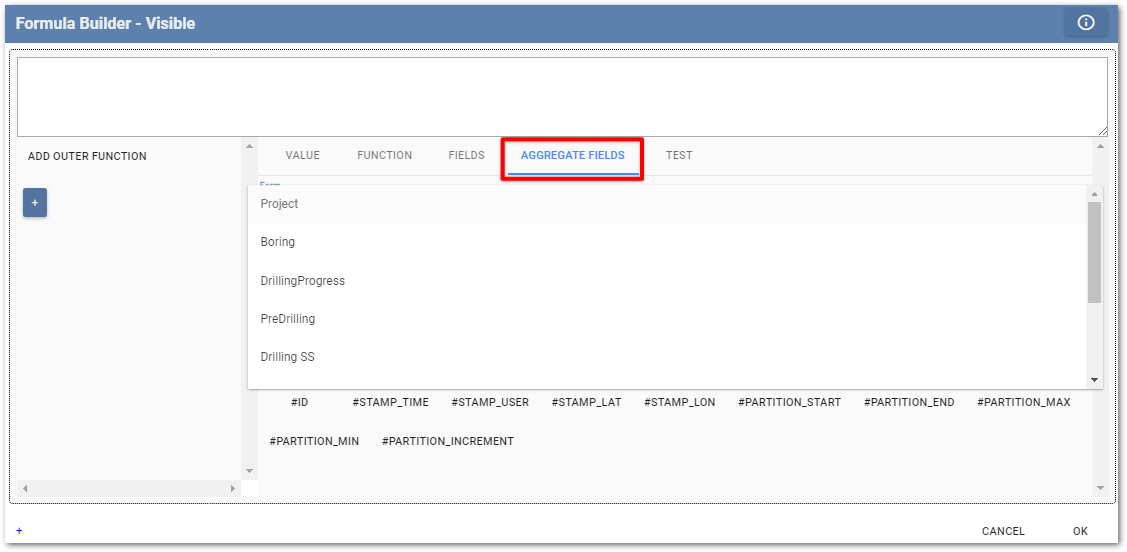Insert #PARTITION_INCREMENT field
Image resolution: width=1127 pixels, height=552 pixels.
[448, 441]
